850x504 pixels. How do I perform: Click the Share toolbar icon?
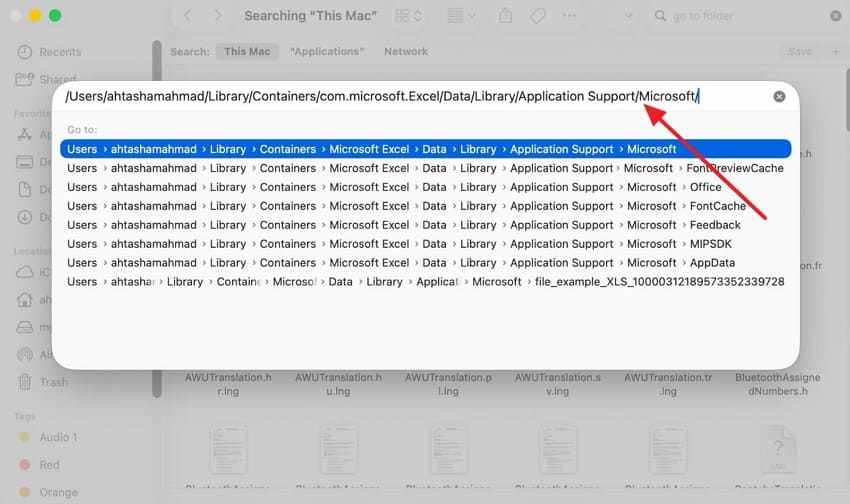pos(505,16)
